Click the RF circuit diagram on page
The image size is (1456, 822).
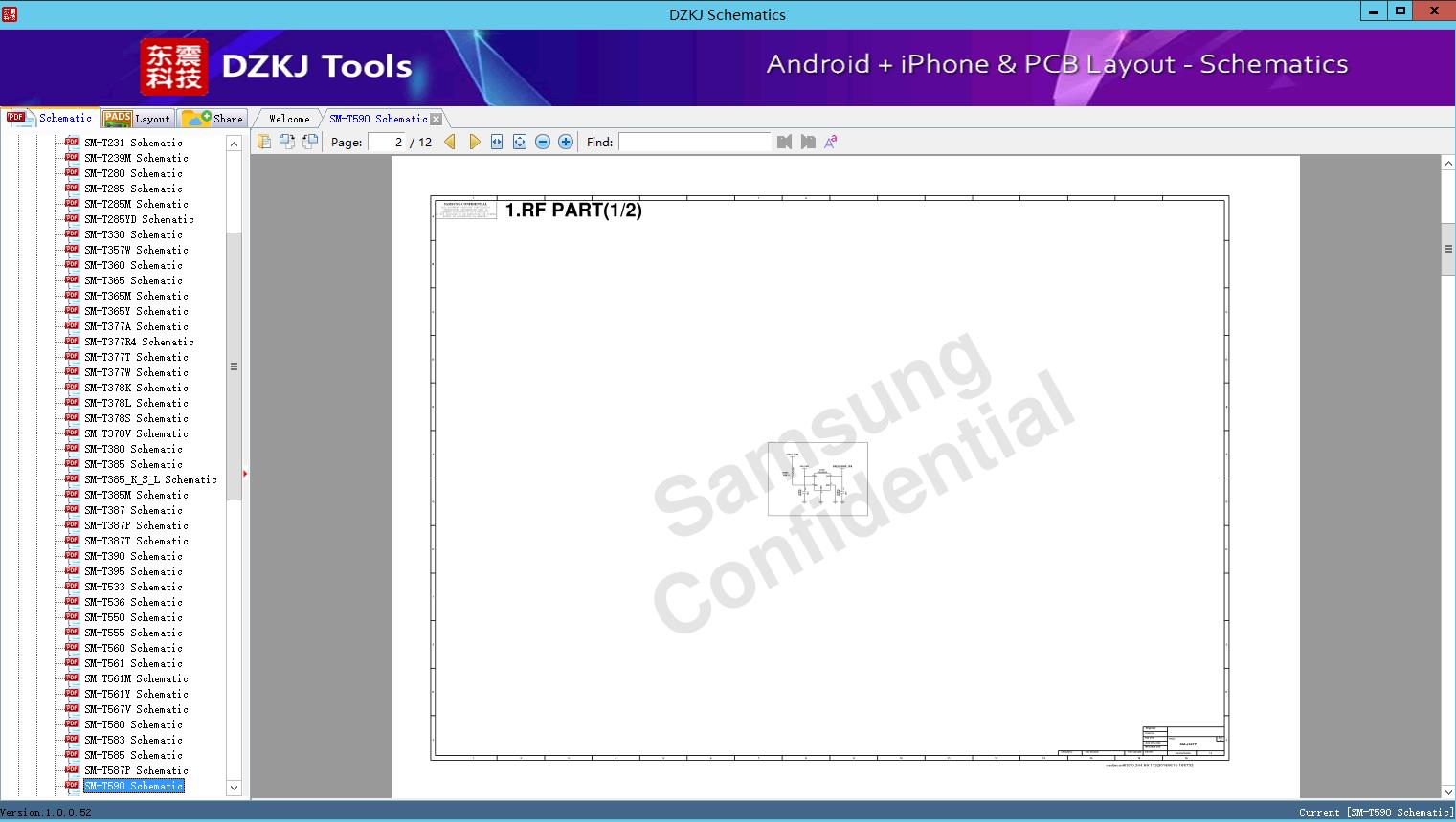(x=818, y=478)
